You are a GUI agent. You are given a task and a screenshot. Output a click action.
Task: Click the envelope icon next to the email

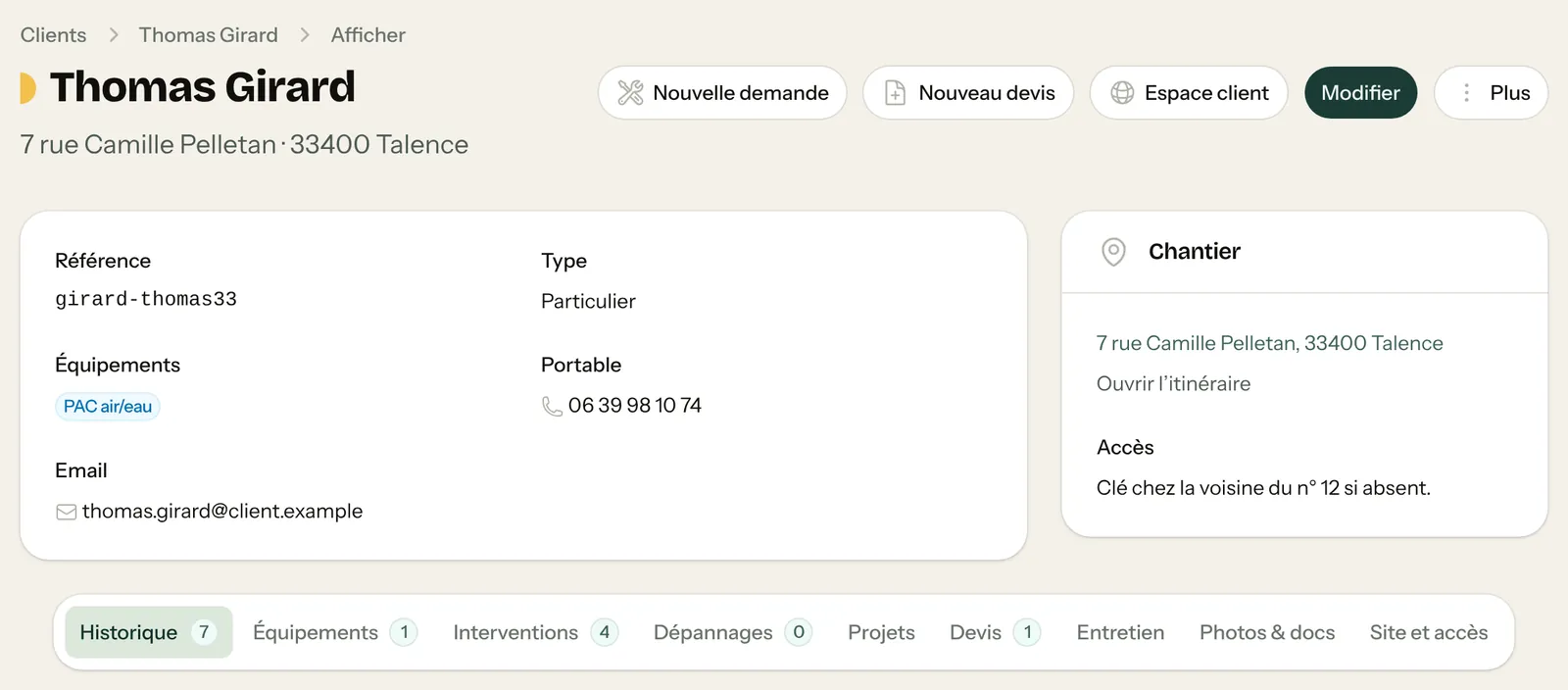66,512
